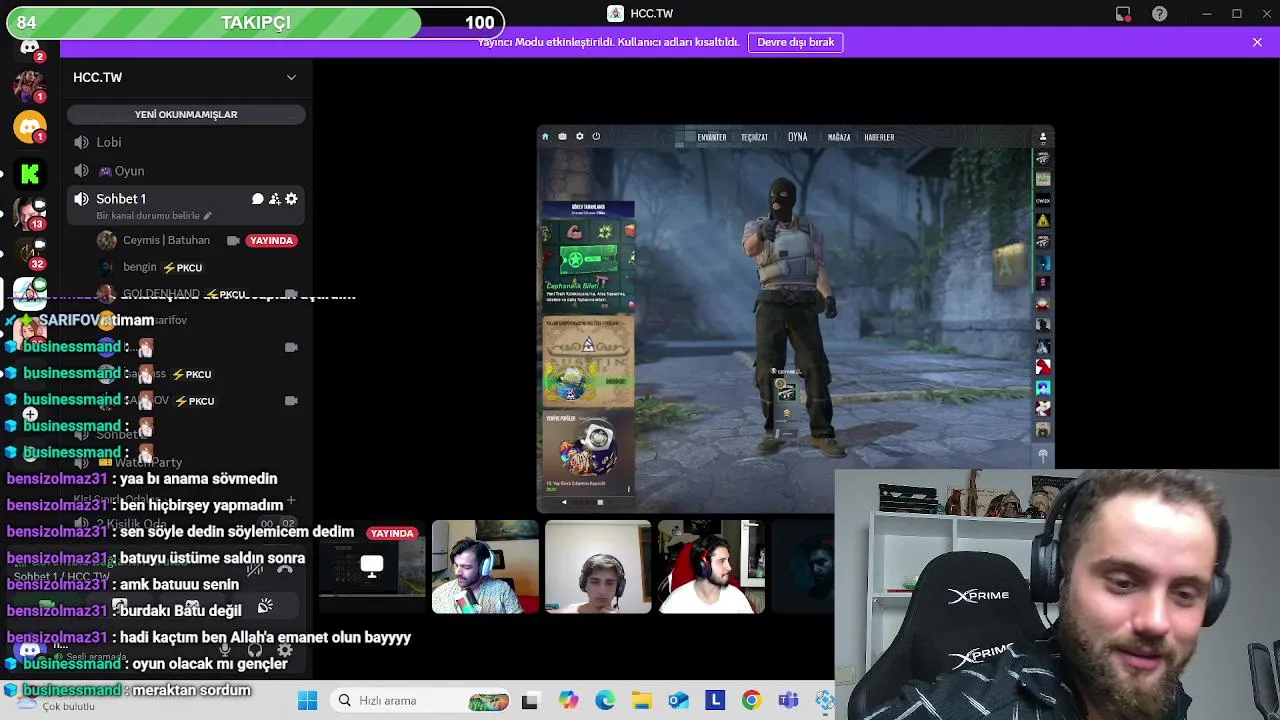Open the Discord inbox icon in title bar
This screenshot has height=720, width=1280.
point(1123,14)
